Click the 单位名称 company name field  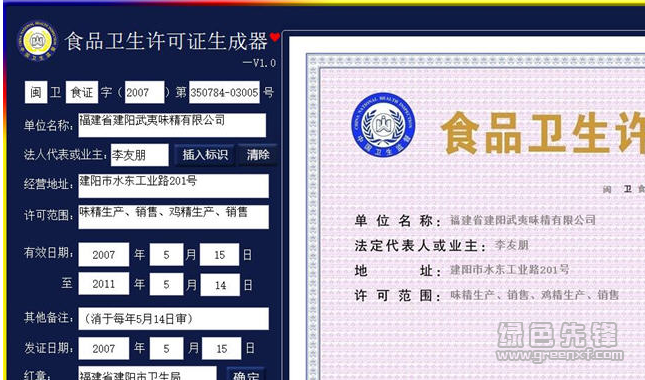[x=172, y=125]
